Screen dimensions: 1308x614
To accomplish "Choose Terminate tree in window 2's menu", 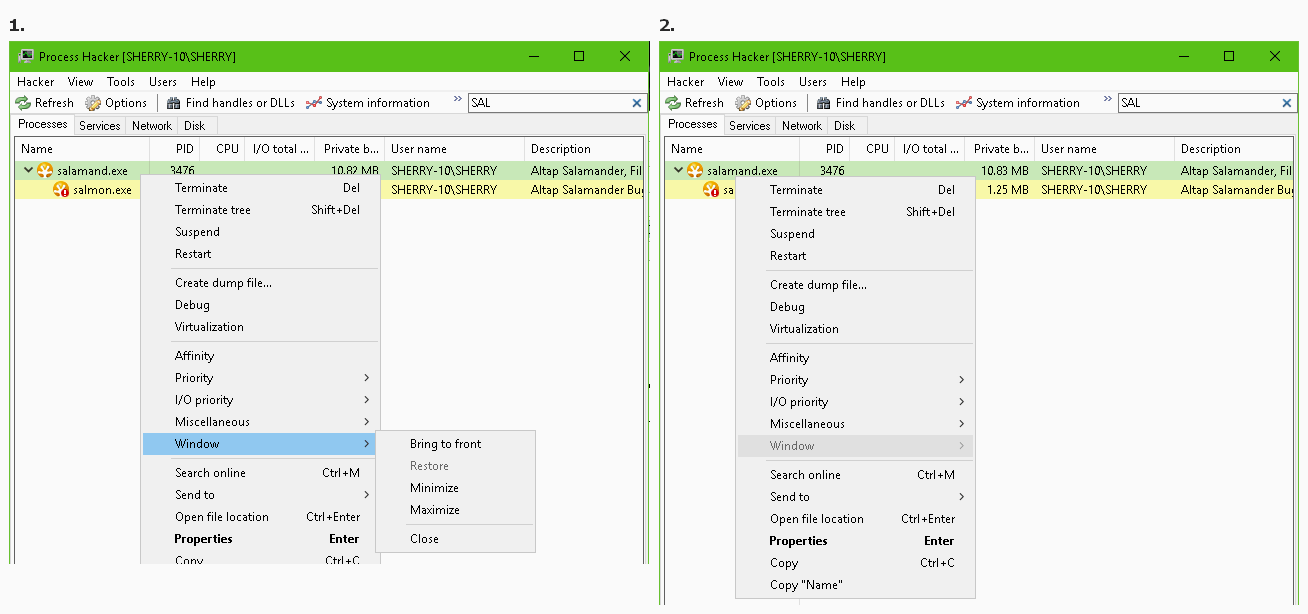I will pos(808,212).
